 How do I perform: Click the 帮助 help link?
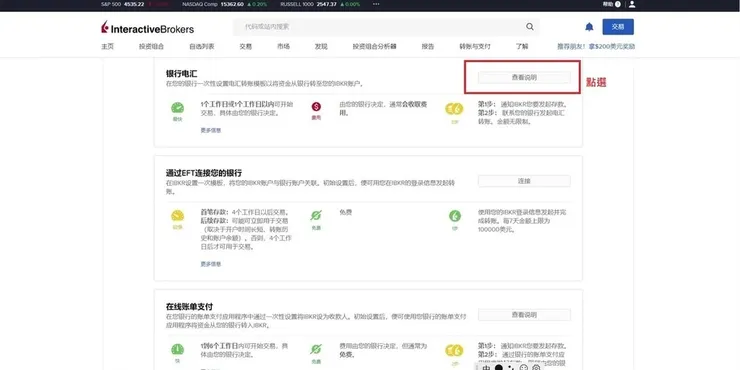(608, 4)
